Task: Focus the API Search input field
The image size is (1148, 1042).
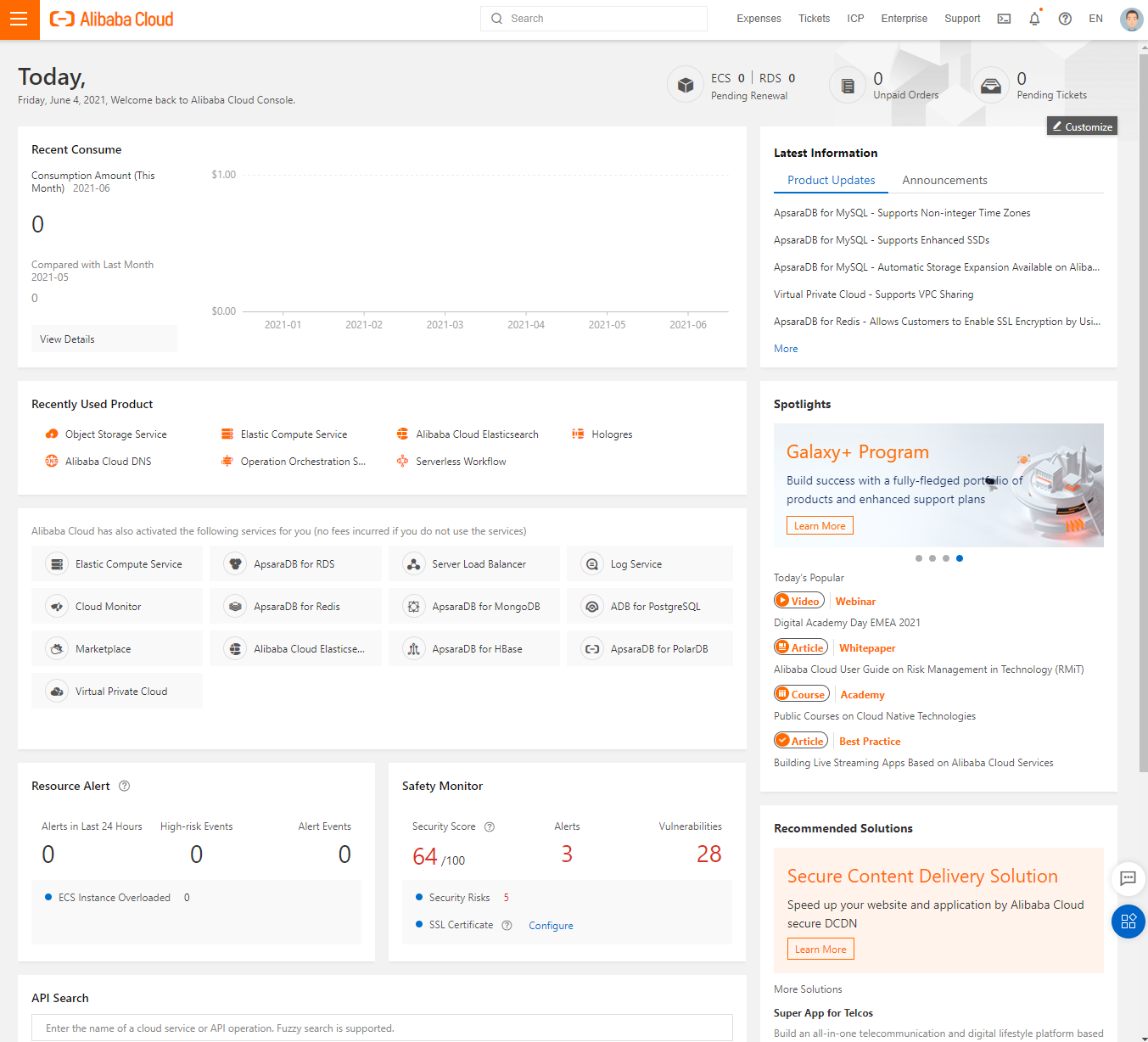Action: (382, 1028)
